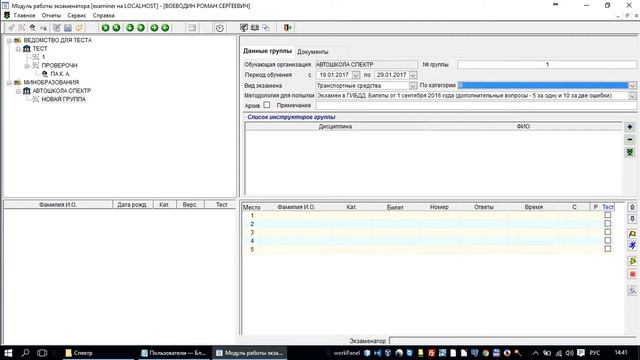
Task: Open the Сервис menu
Action: click(77, 16)
